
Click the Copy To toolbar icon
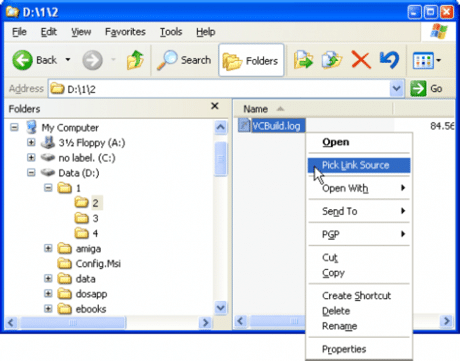coord(332,60)
